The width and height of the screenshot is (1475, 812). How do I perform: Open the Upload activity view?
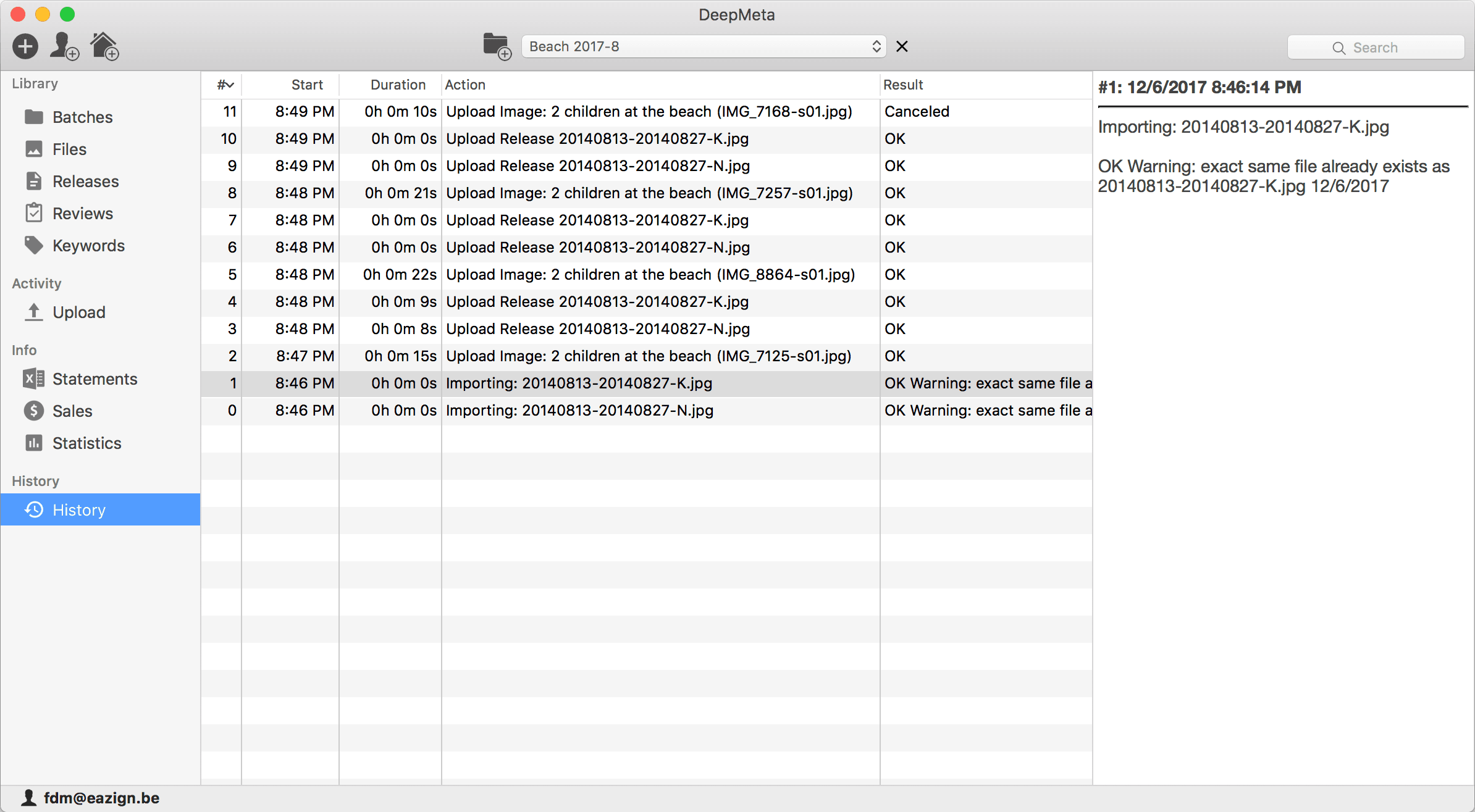tap(100, 312)
